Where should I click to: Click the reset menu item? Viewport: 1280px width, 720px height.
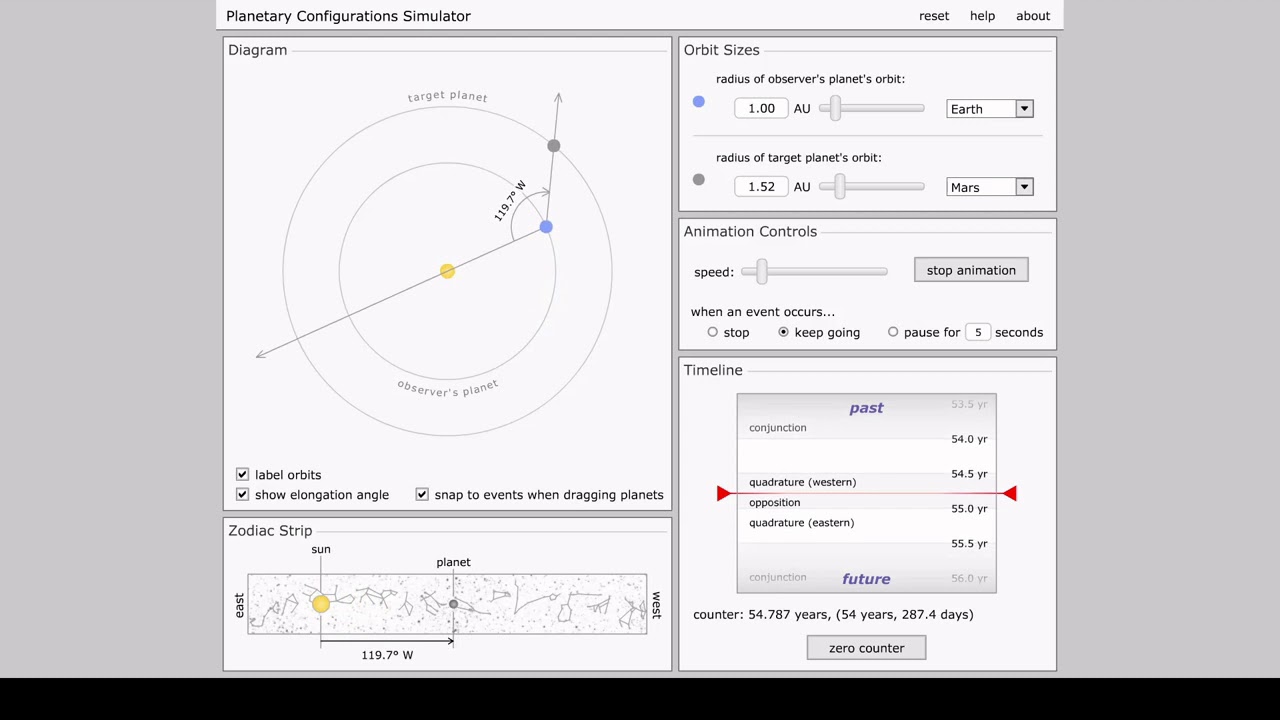934,16
